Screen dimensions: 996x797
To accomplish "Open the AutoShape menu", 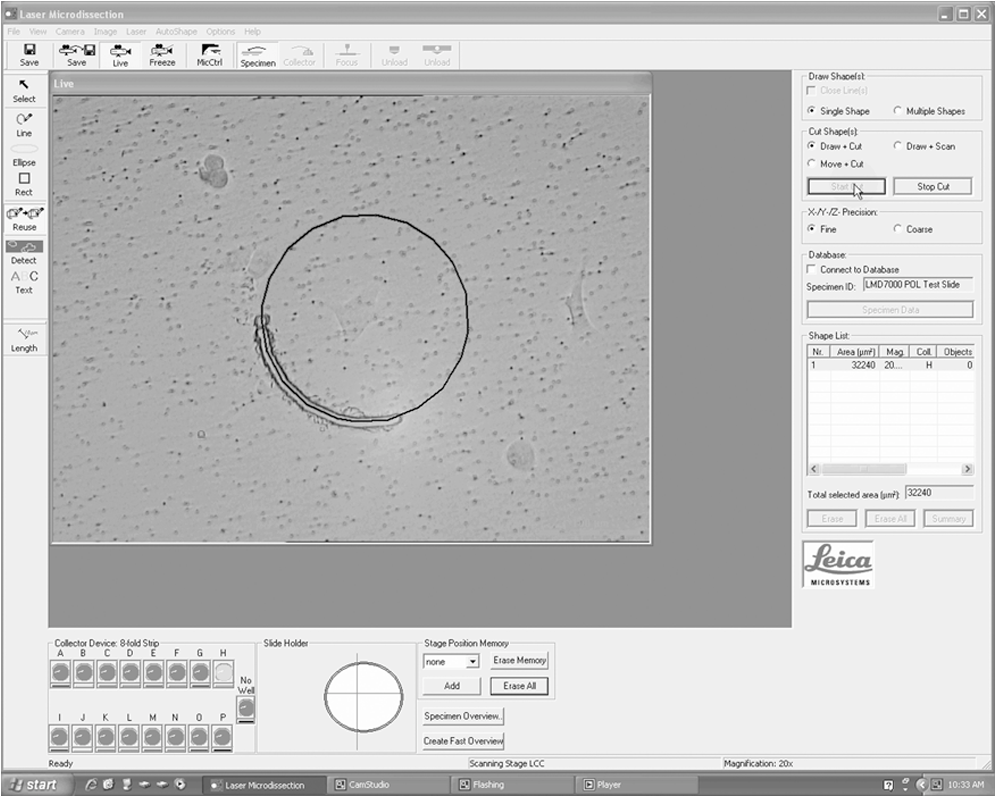I will [x=176, y=31].
